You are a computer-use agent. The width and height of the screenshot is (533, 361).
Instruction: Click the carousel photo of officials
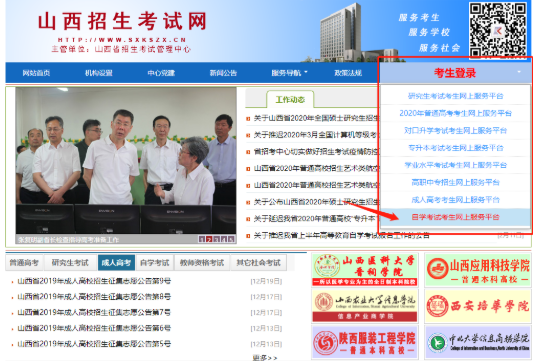pos(126,160)
